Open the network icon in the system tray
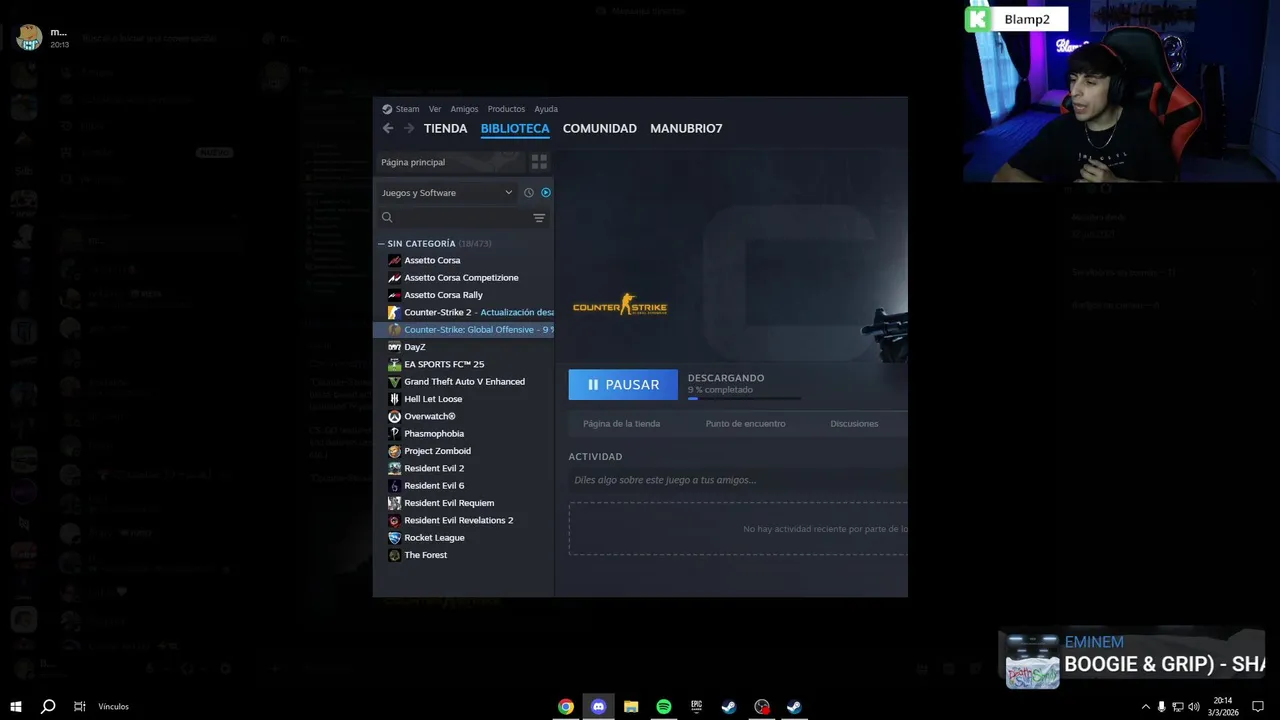The height and width of the screenshot is (720, 1280). pyautogui.click(x=1178, y=707)
